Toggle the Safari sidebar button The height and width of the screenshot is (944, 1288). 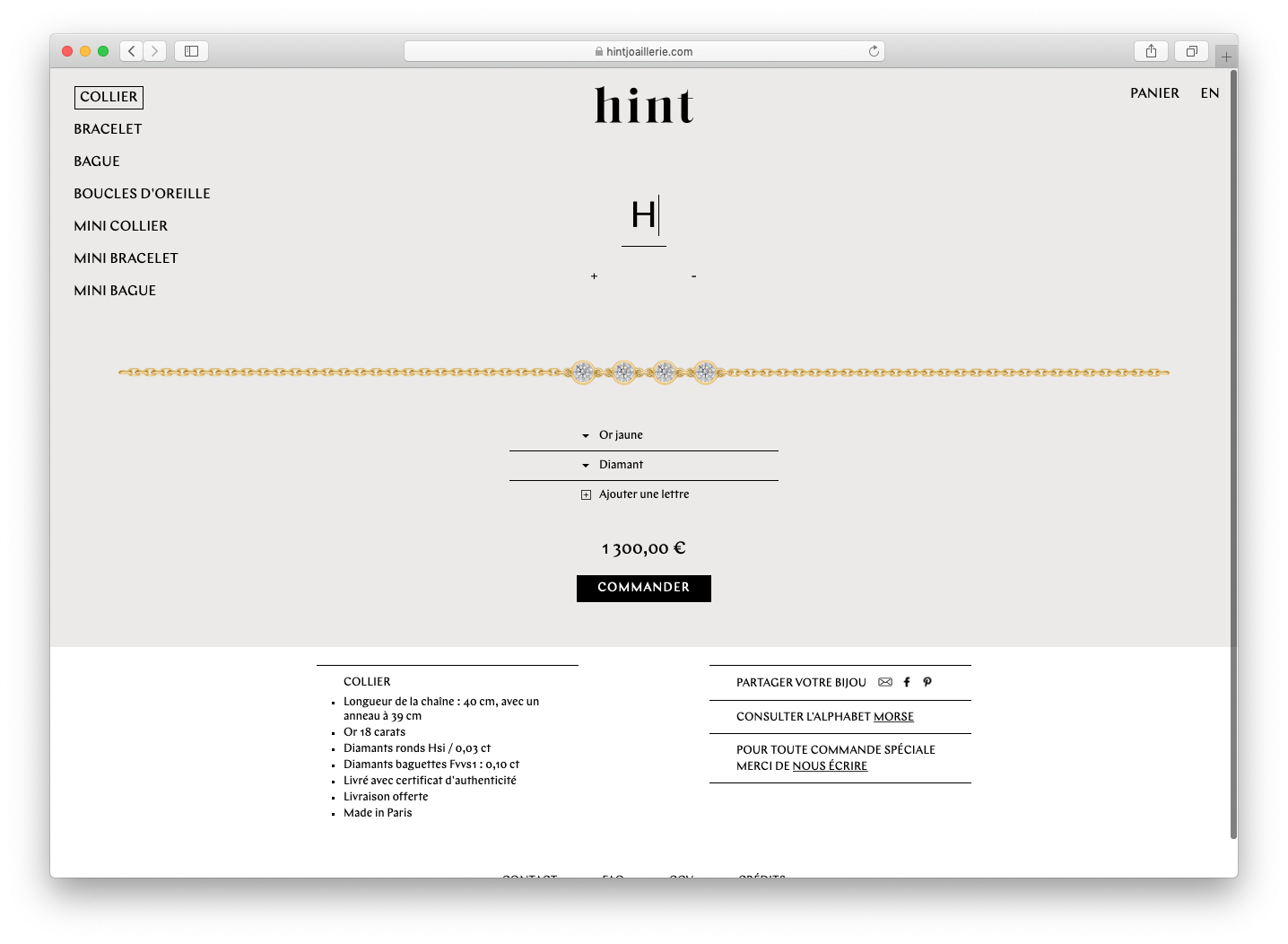tap(191, 51)
